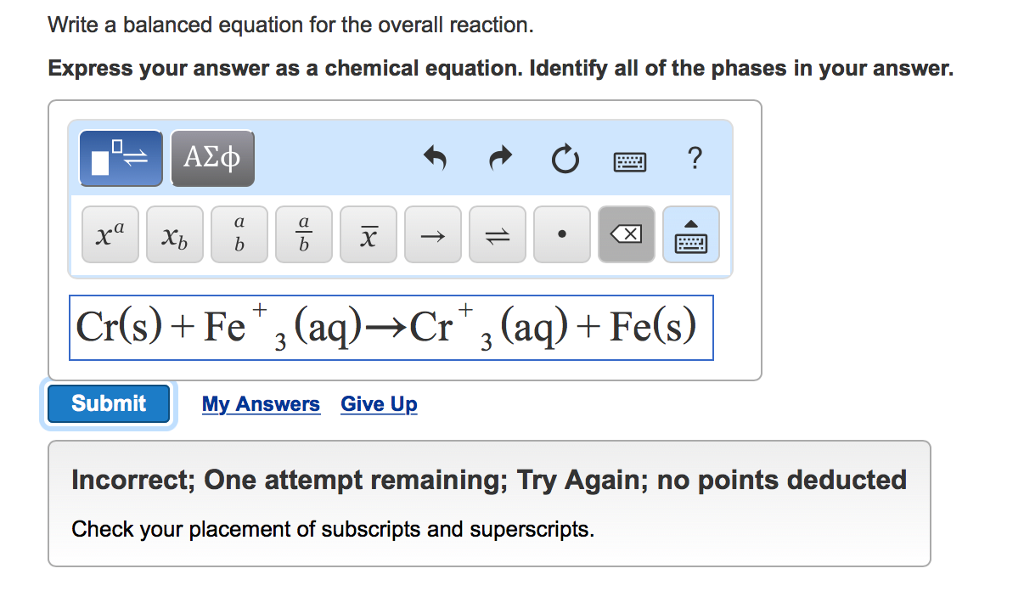Reset the answer with the circular arrow
Screen dimensions: 1024x591
pyautogui.click(x=564, y=158)
